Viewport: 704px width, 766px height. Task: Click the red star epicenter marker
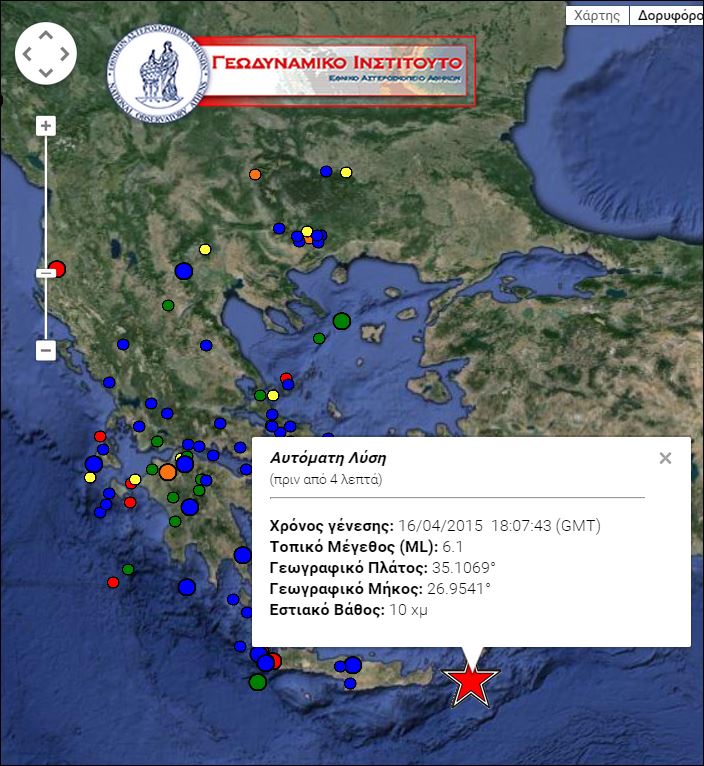click(x=470, y=682)
